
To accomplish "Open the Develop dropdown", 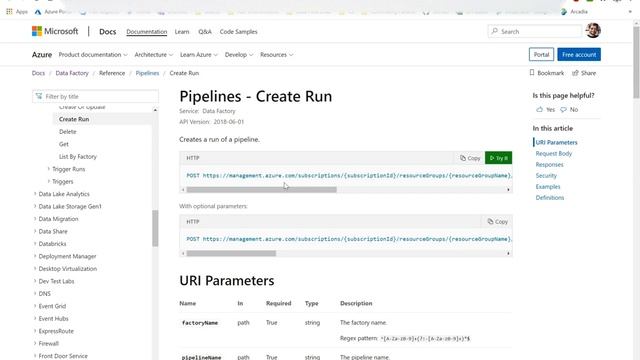I will tap(239, 55).
